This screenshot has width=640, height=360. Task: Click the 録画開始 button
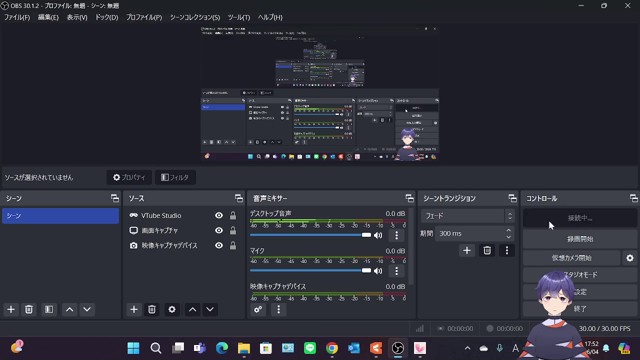580,239
